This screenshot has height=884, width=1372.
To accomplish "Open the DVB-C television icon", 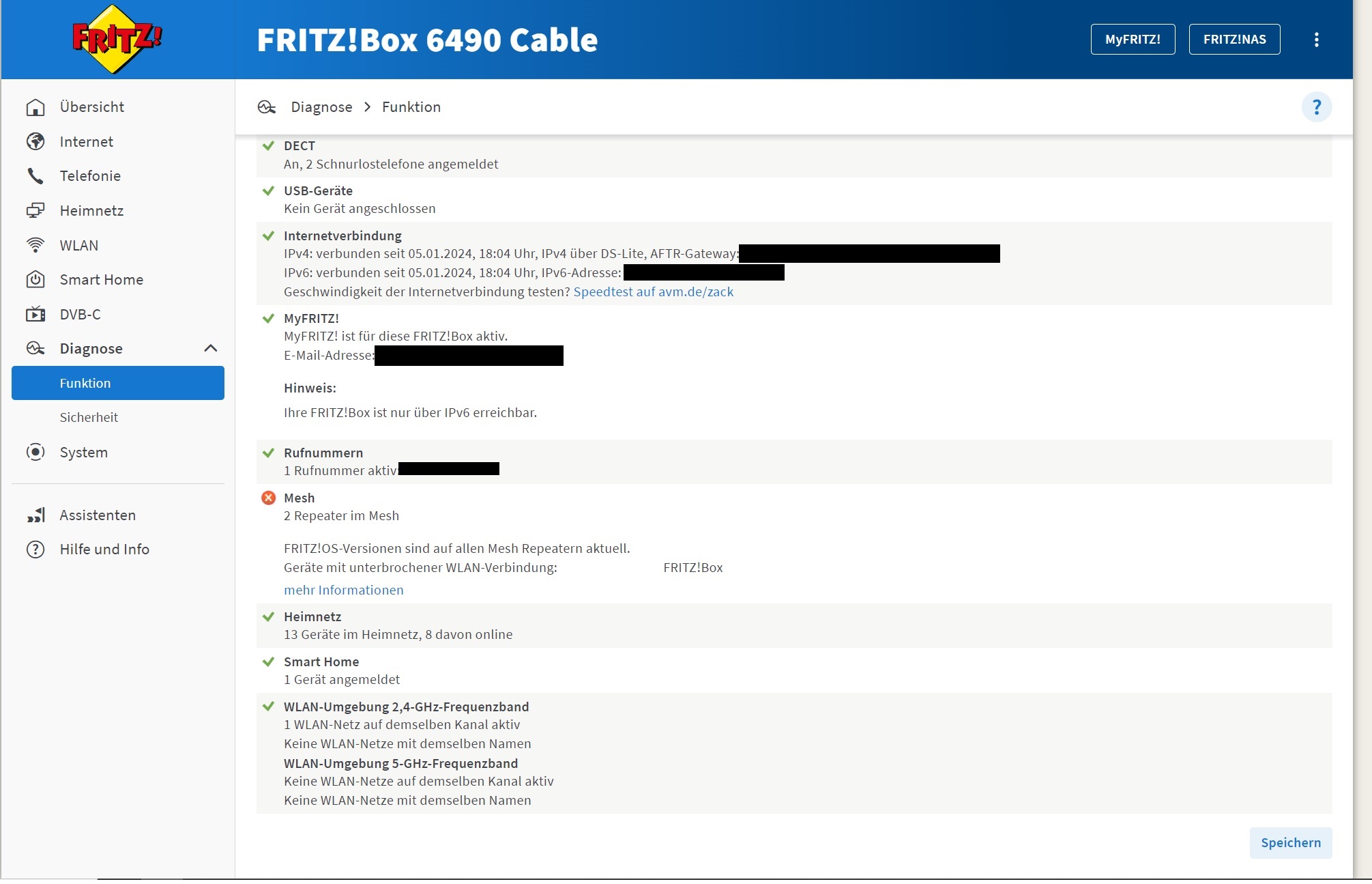I will pyautogui.click(x=35, y=314).
